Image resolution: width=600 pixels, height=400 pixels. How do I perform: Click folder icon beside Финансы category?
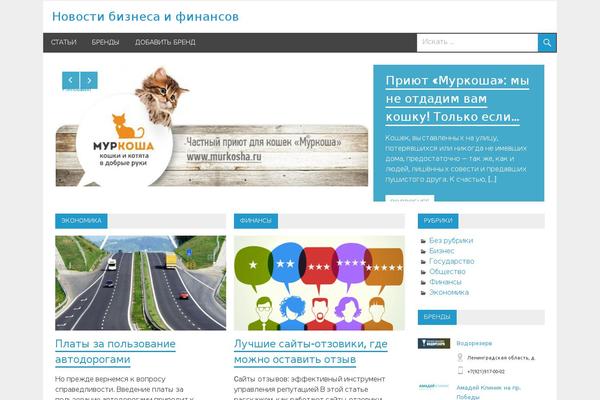[x=423, y=282]
